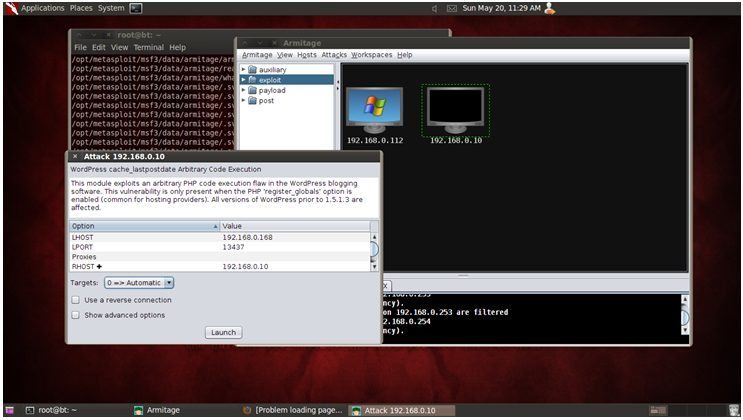
Task: Click the volume speaker icon in top panel
Action: click(x=434, y=9)
